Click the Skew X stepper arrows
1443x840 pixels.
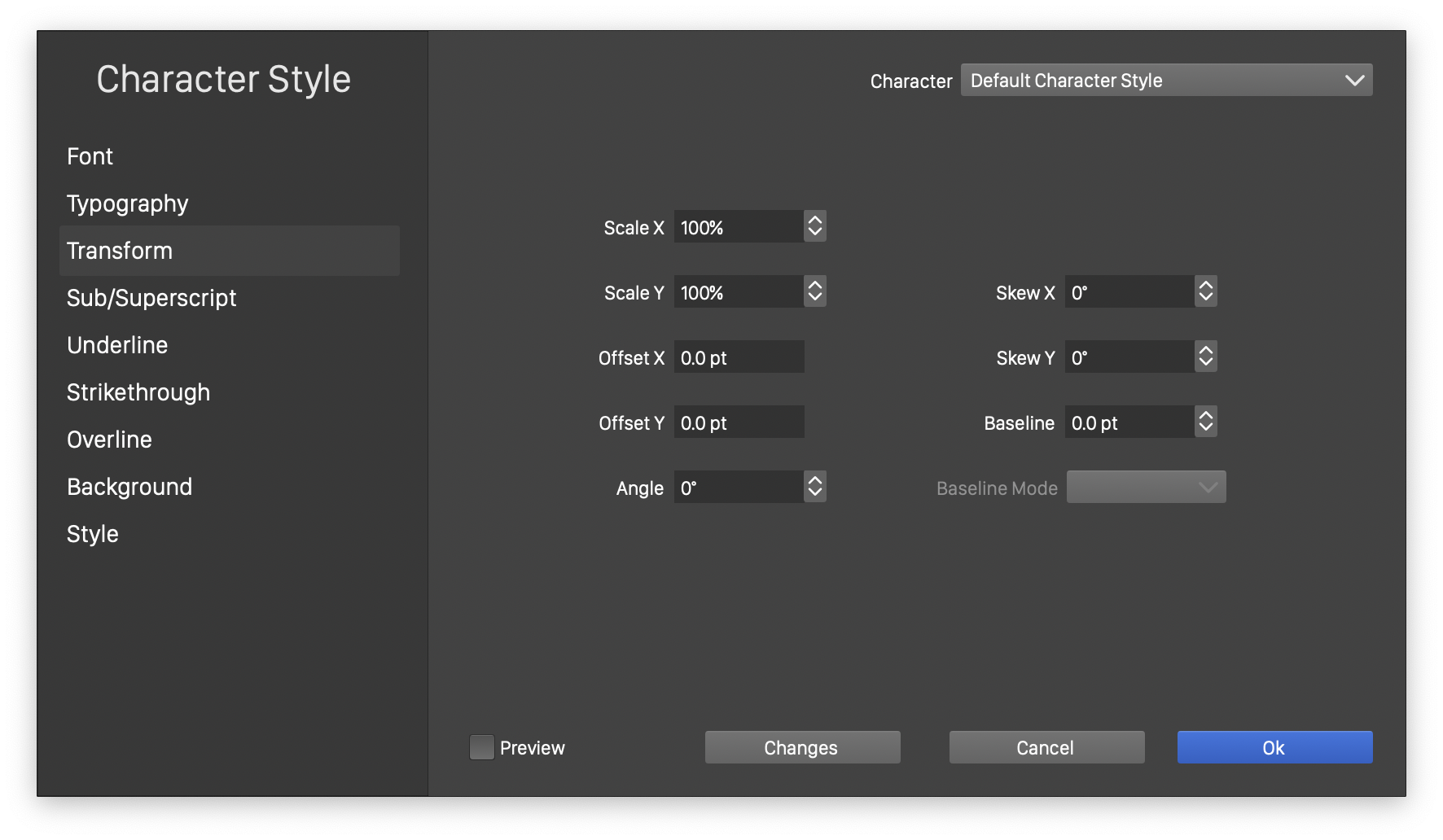tap(1205, 292)
